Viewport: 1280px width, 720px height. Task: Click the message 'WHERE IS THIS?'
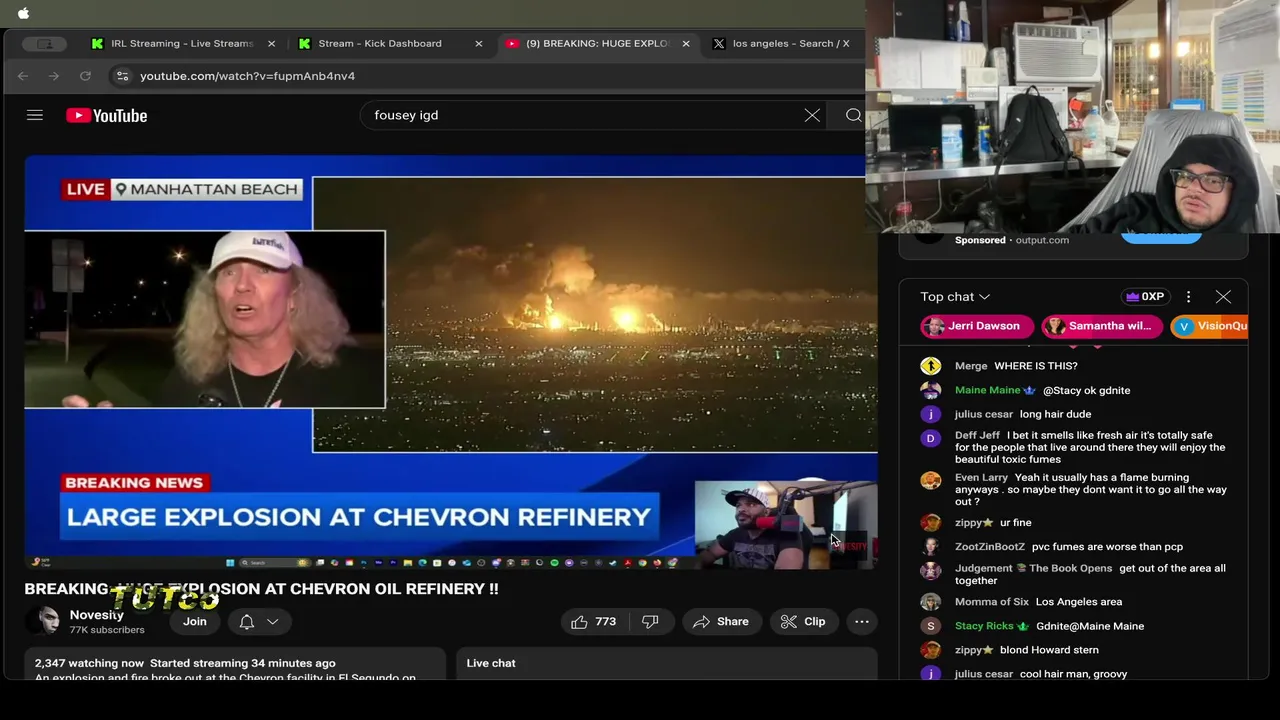pyautogui.click(x=1036, y=366)
